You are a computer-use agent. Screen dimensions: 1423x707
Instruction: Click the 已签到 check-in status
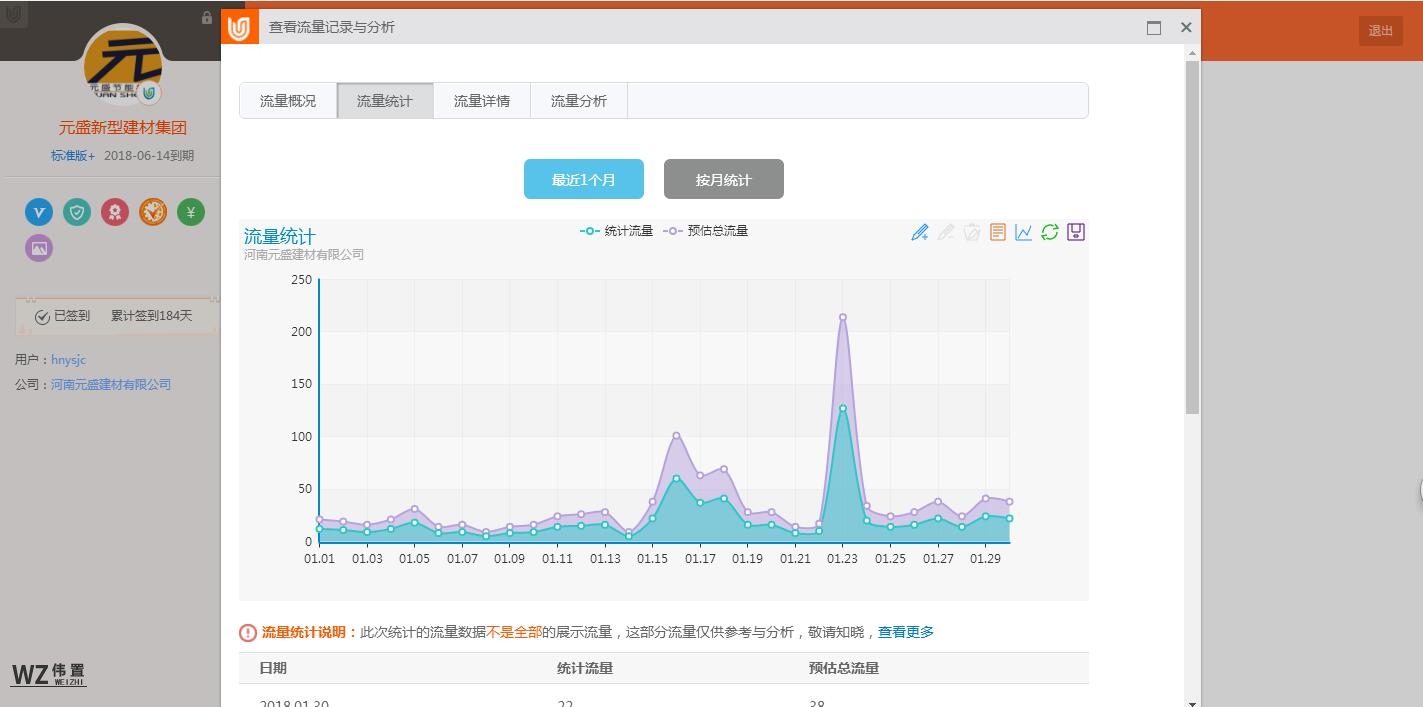(x=62, y=316)
